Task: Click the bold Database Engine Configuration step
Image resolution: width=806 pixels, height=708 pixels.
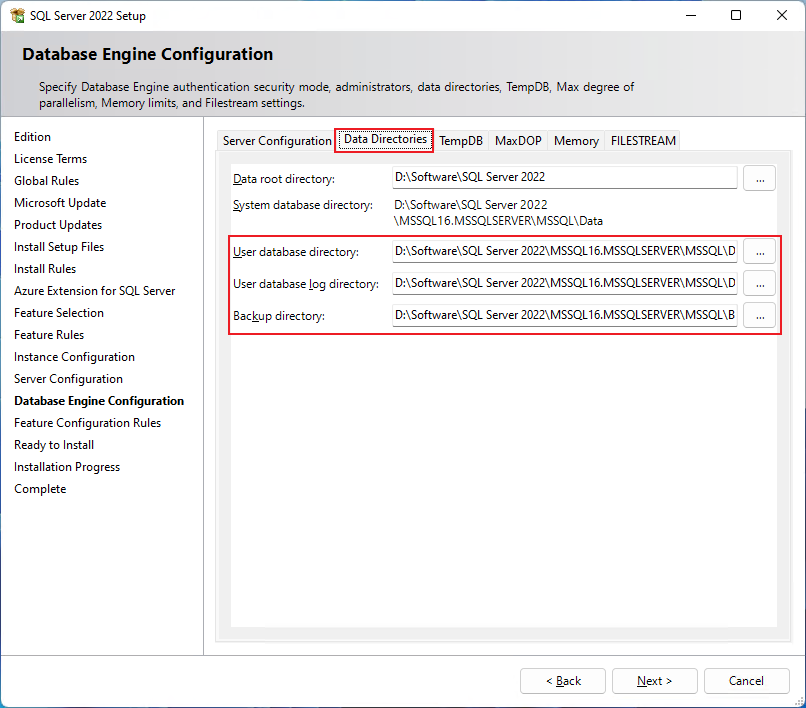Action: (99, 401)
